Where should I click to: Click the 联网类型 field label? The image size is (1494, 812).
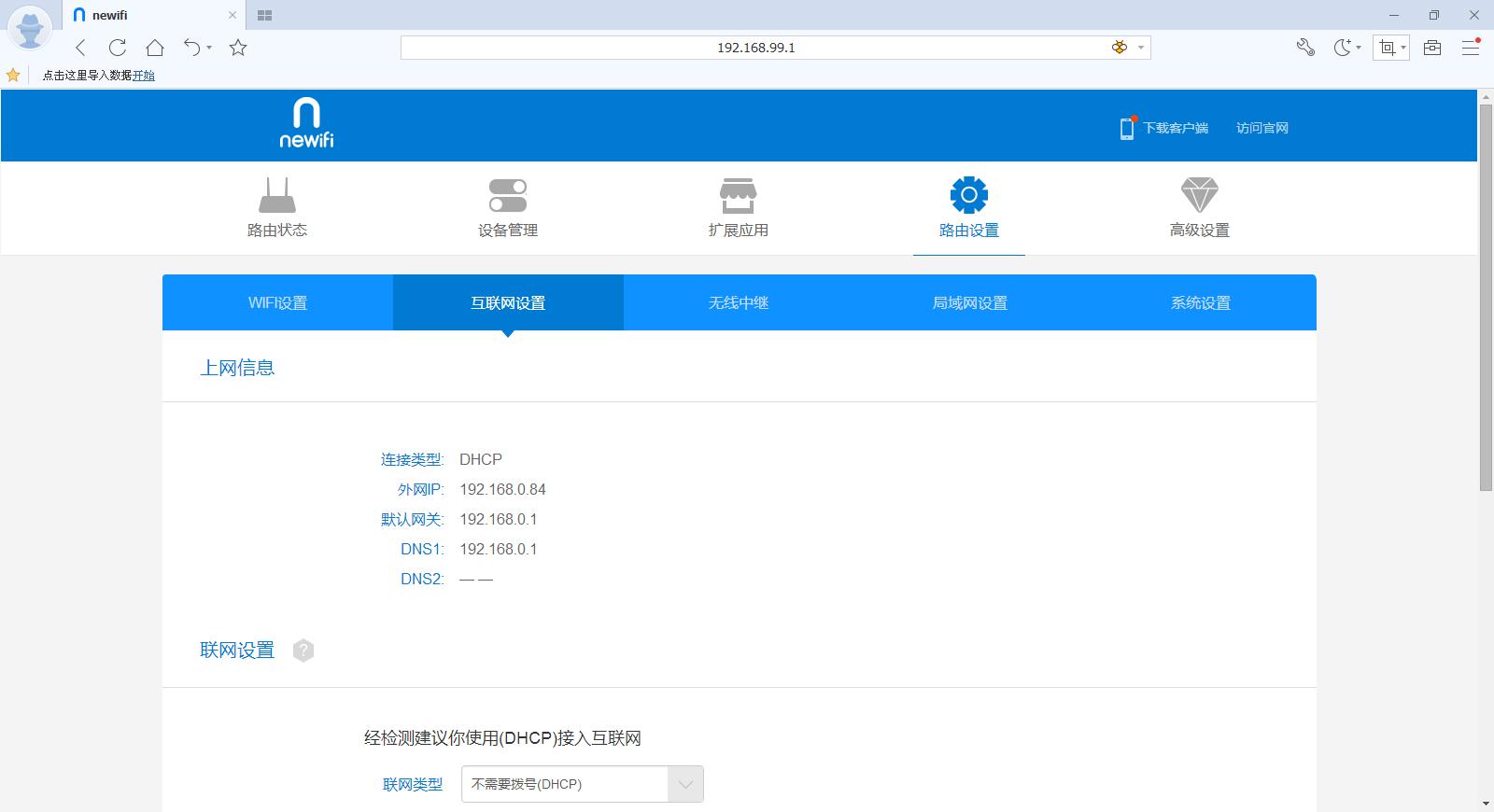pyautogui.click(x=413, y=784)
